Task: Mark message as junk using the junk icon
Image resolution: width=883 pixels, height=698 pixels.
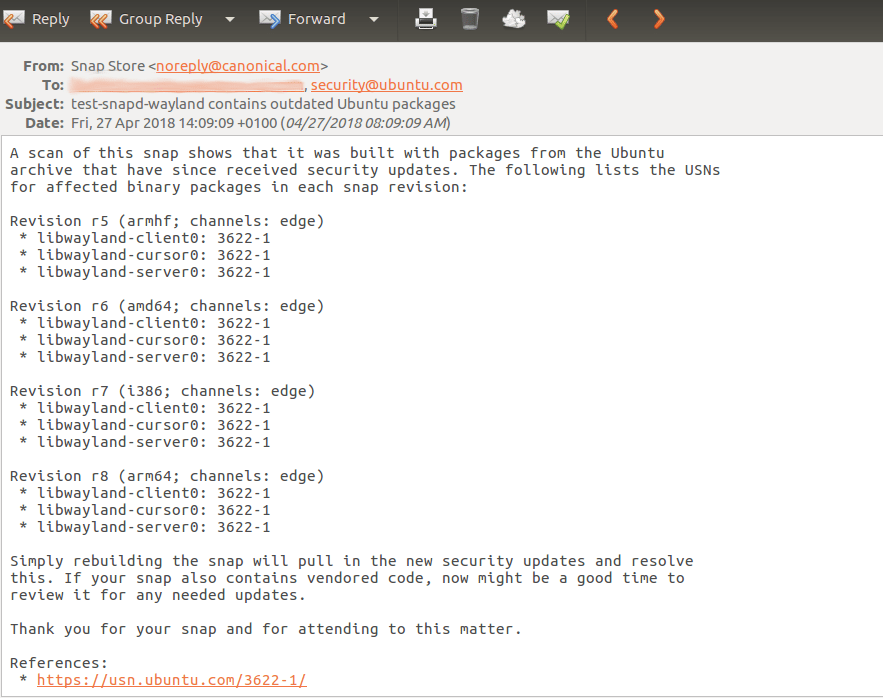Action: pos(514,19)
